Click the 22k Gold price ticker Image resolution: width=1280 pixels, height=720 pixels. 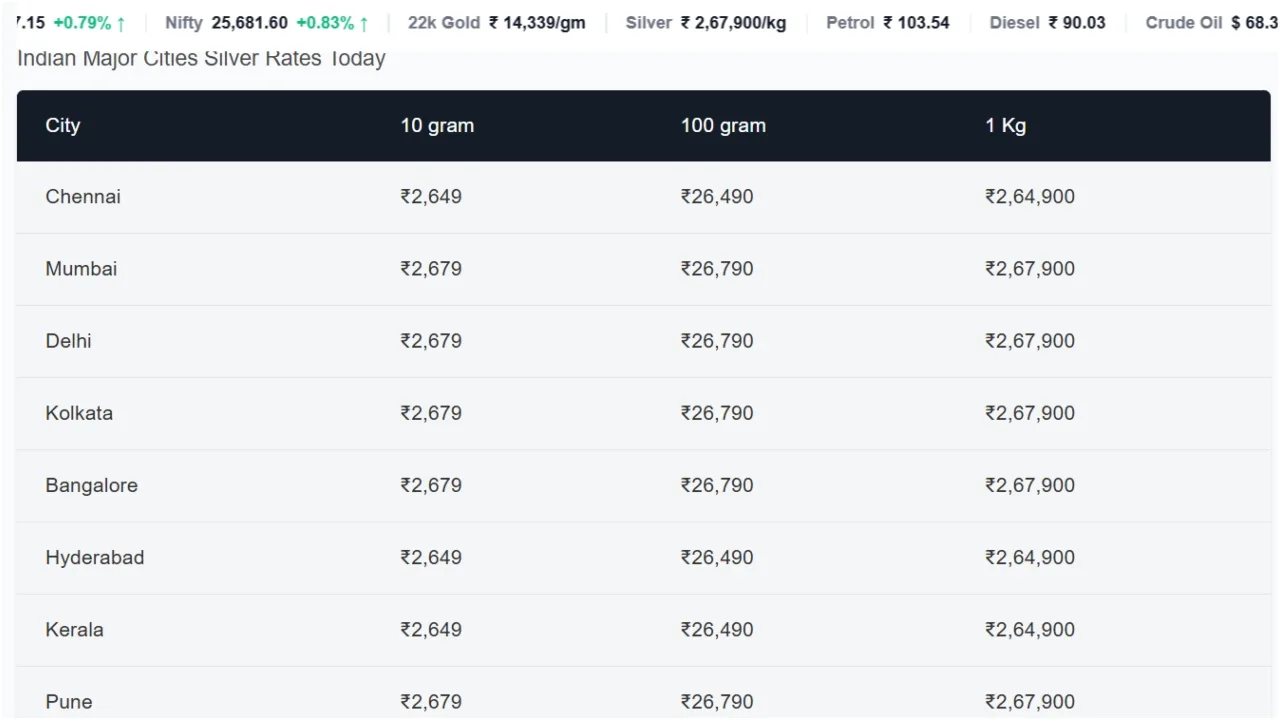pyautogui.click(x=496, y=22)
